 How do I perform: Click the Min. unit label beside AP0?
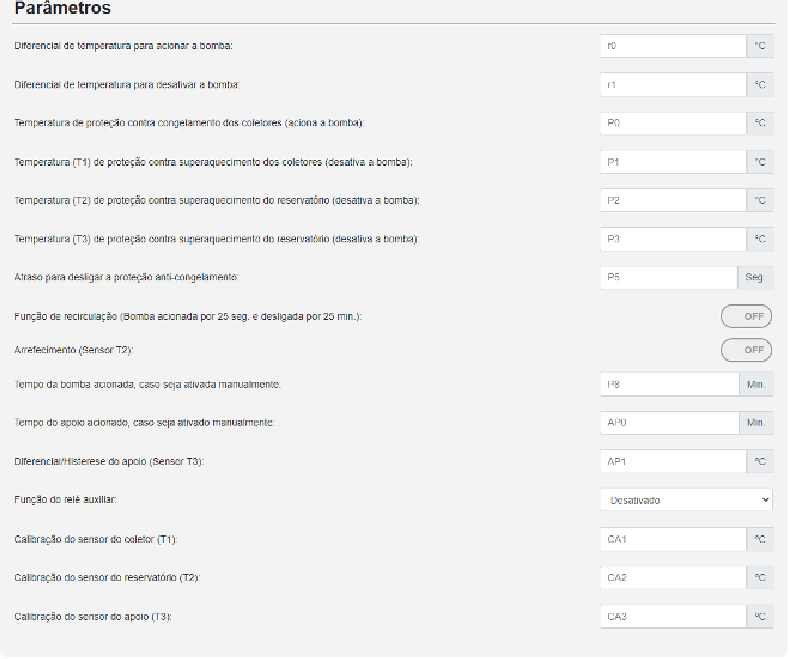tap(755, 422)
